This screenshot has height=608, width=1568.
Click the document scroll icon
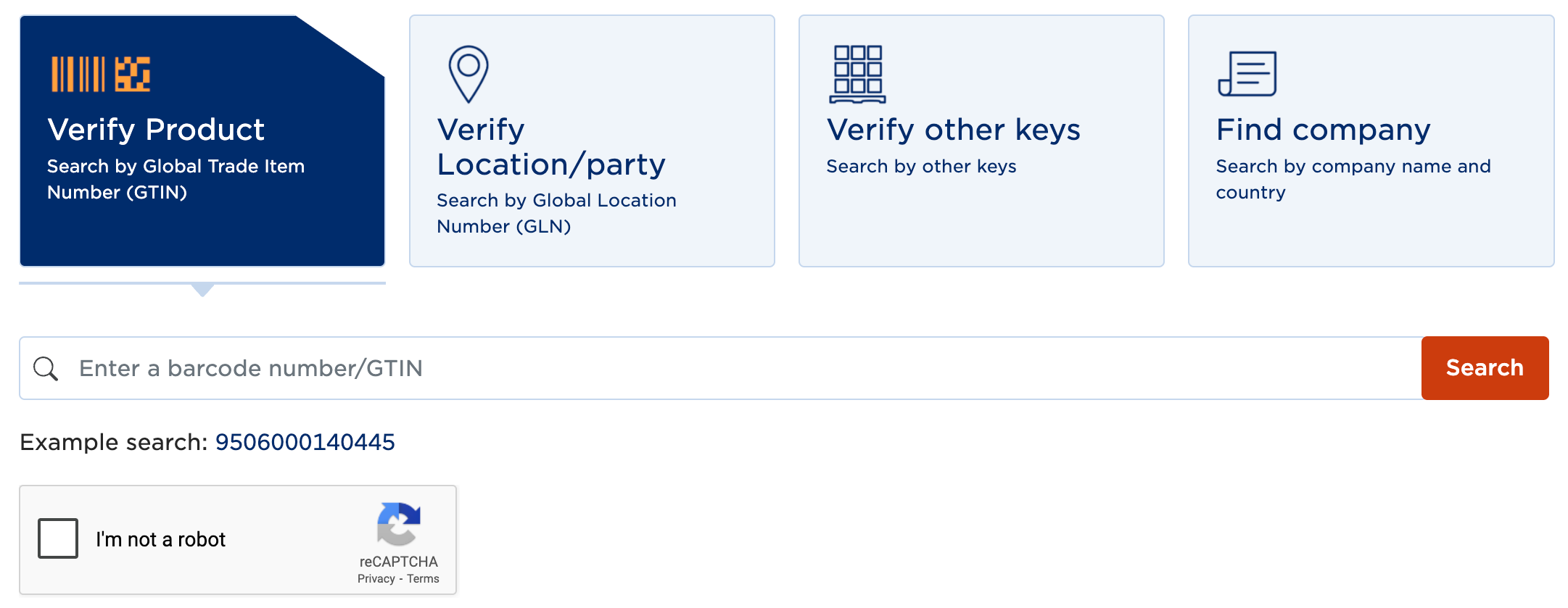pyautogui.click(x=1247, y=74)
